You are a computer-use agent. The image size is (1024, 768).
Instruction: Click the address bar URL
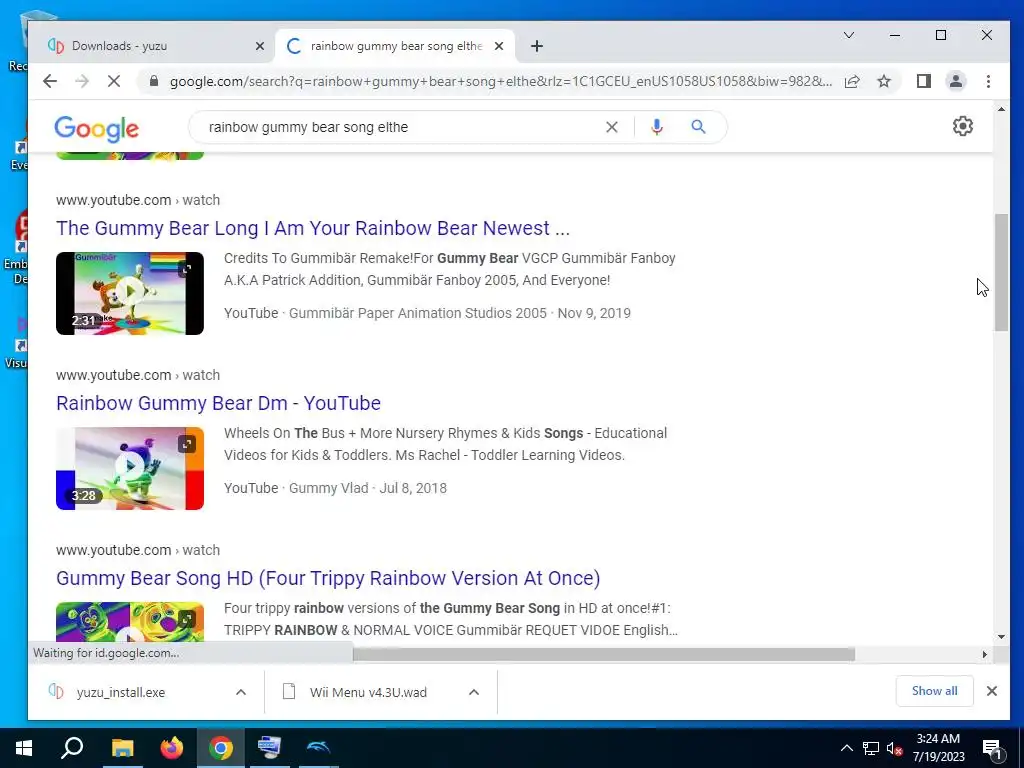coord(500,81)
